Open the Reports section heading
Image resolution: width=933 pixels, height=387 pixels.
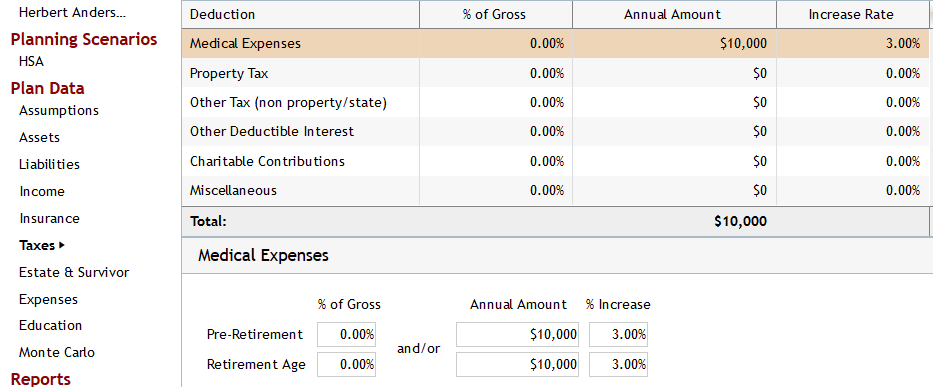(40, 379)
